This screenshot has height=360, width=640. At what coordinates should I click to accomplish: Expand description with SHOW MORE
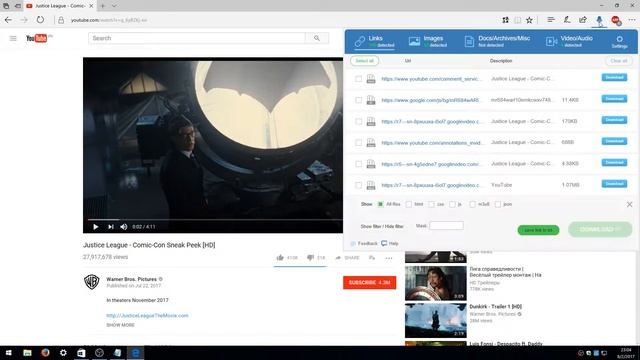(120, 325)
